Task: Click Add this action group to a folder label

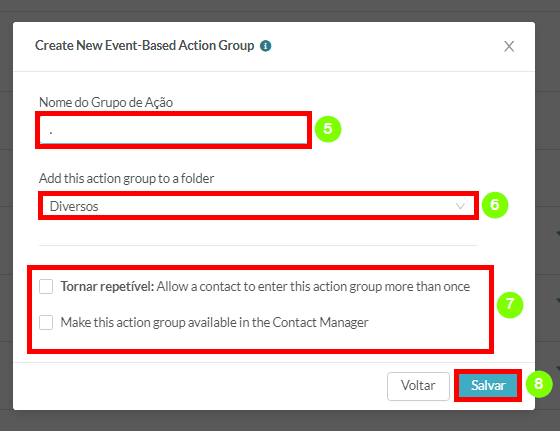Action: (126, 178)
